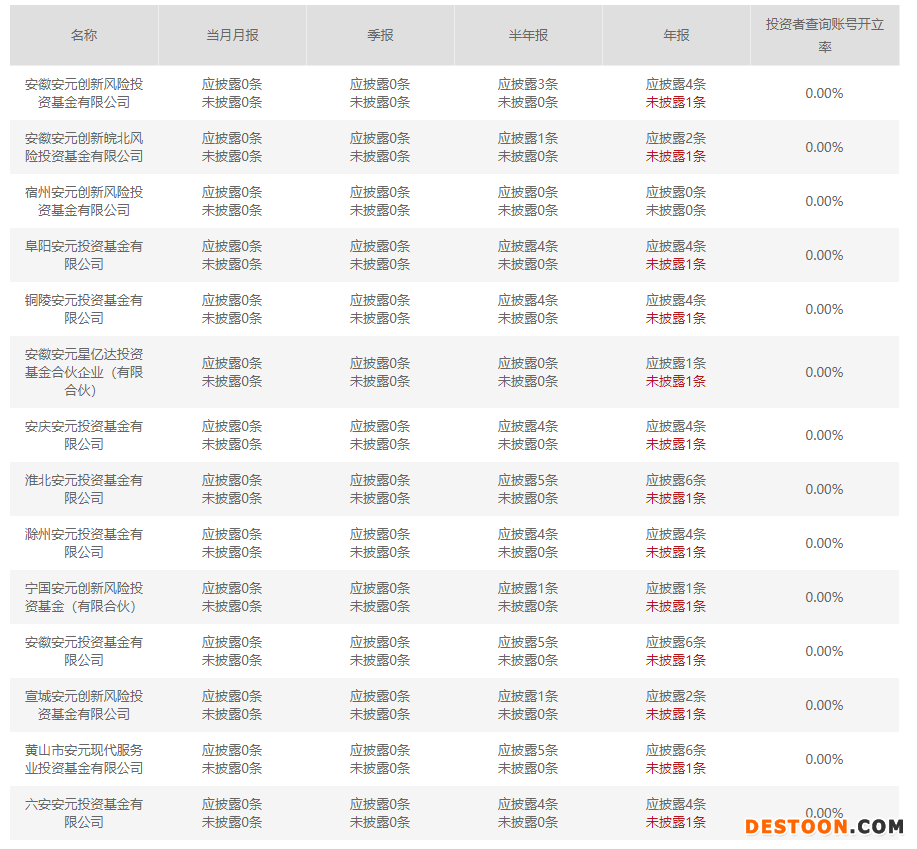The width and height of the screenshot is (917, 849).
Task: Open 宿州安元创新风险投资基金有限公司 entry
Action: point(84,201)
